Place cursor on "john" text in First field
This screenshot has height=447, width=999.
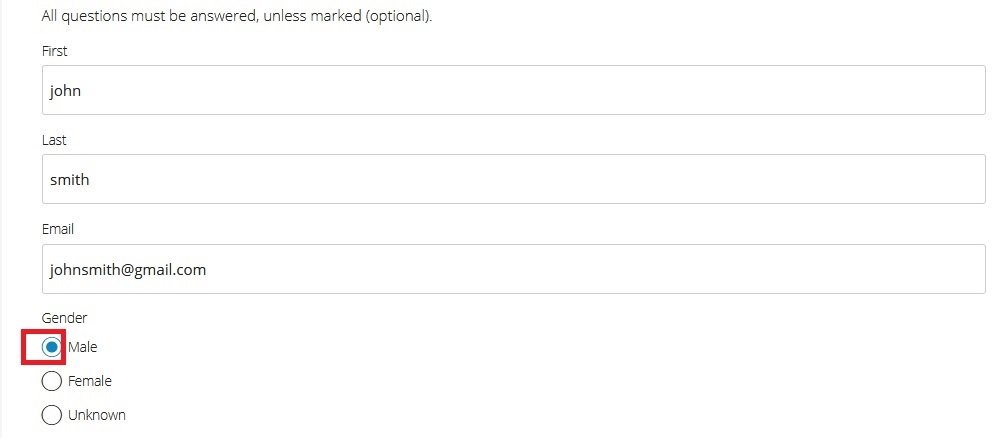tap(65, 91)
